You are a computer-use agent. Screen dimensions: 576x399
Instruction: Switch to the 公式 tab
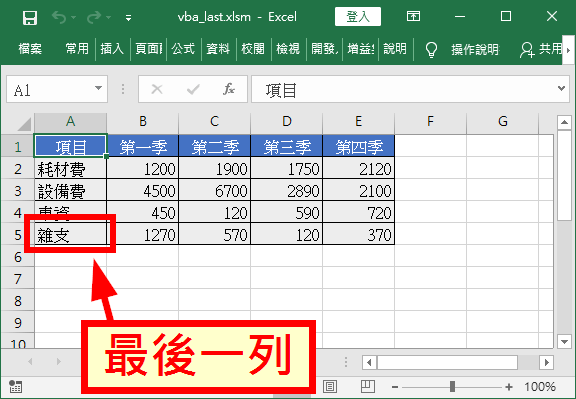[x=183, y=48]
